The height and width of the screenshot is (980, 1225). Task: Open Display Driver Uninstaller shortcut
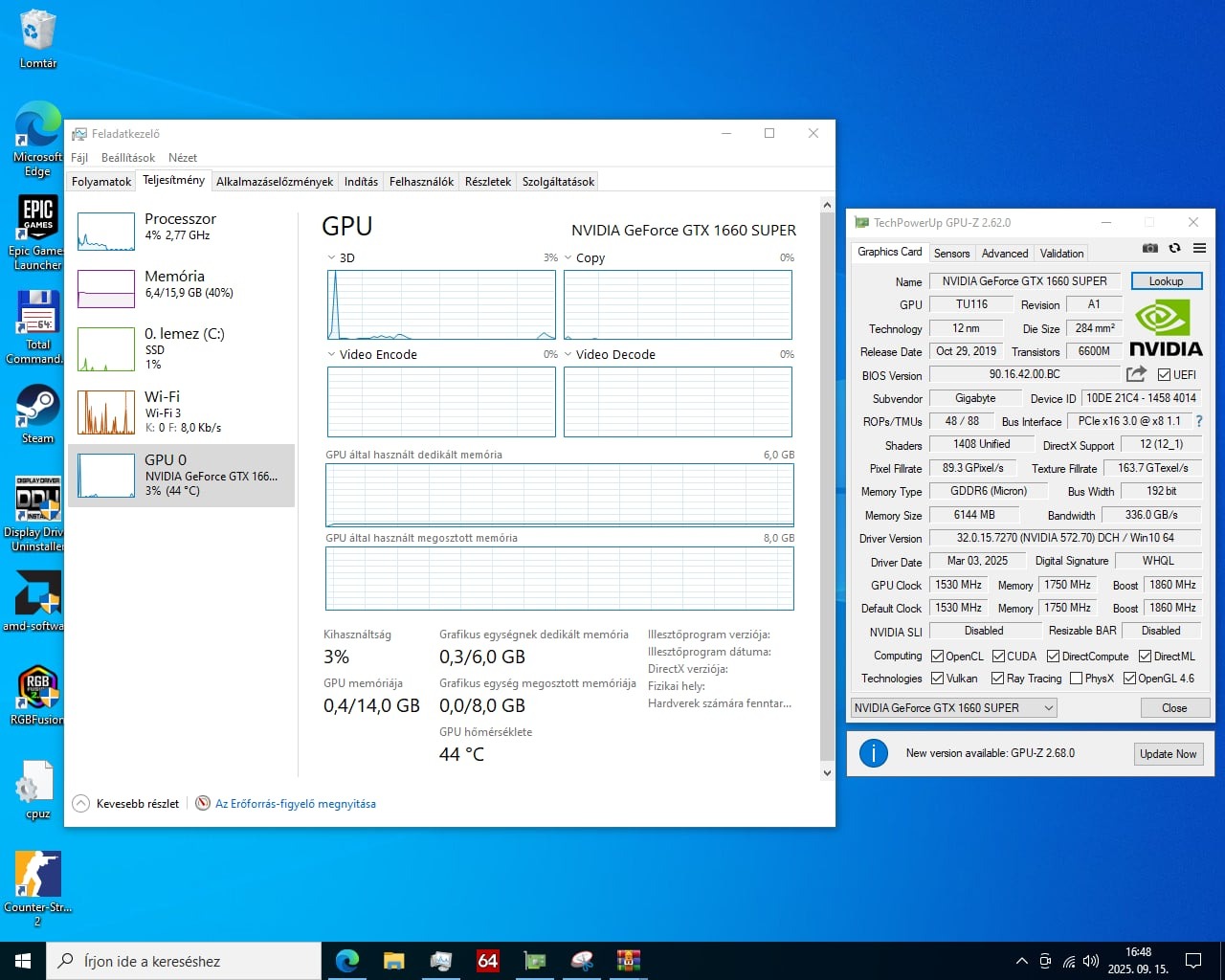(37, 514)
